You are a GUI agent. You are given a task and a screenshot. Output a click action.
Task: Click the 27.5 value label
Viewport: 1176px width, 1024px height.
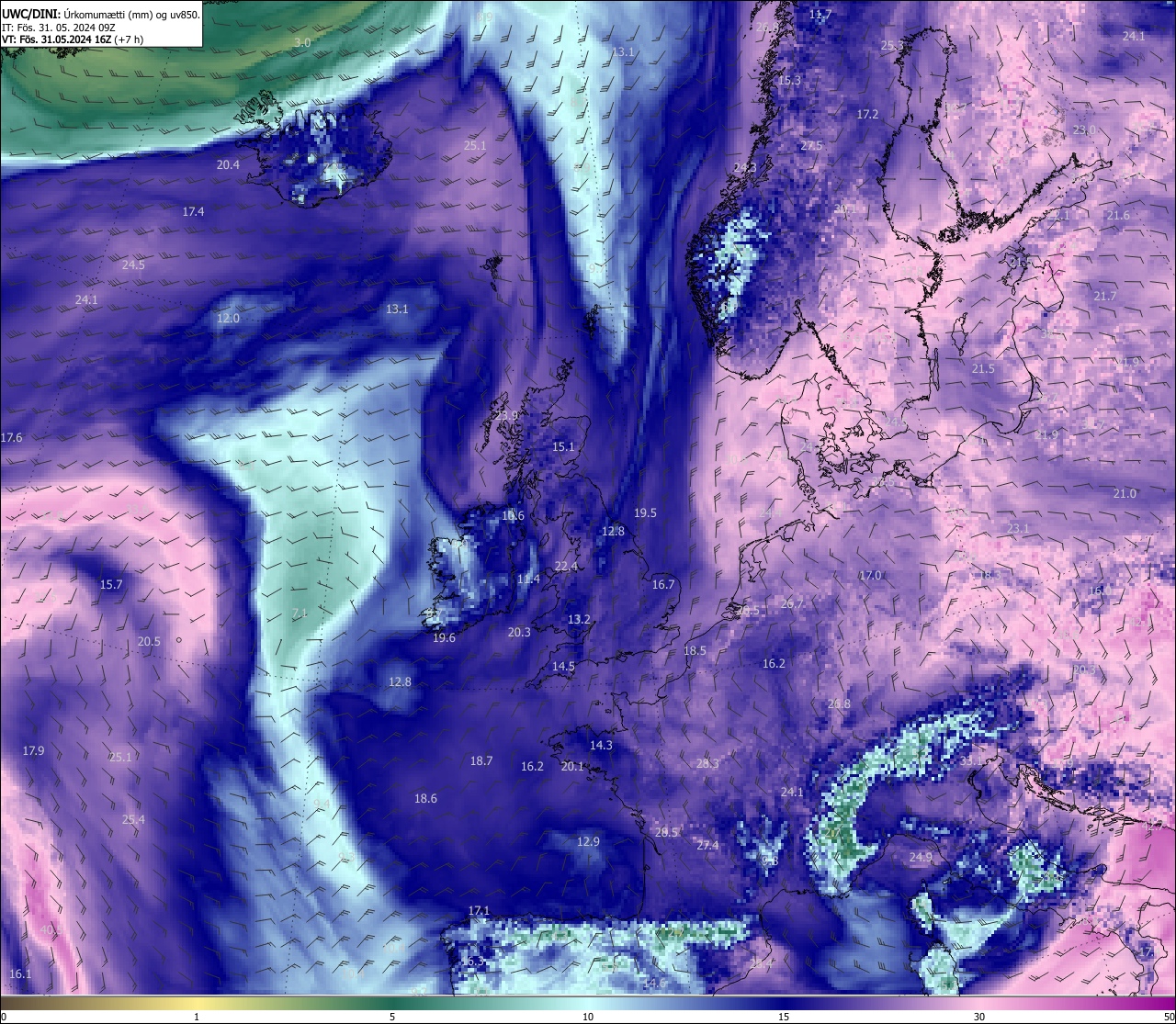click(x=811, y=146)
